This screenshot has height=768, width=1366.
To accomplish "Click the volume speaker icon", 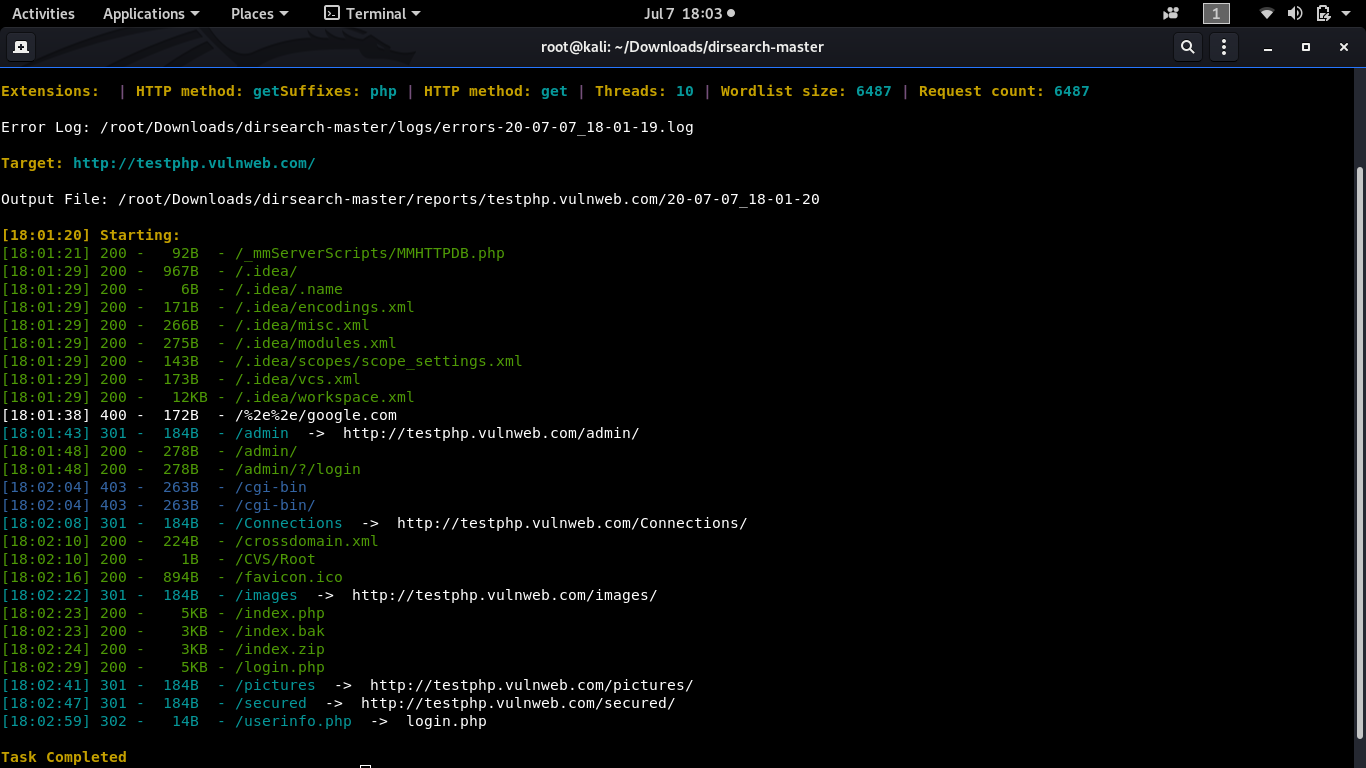I will coord(1295,14).
